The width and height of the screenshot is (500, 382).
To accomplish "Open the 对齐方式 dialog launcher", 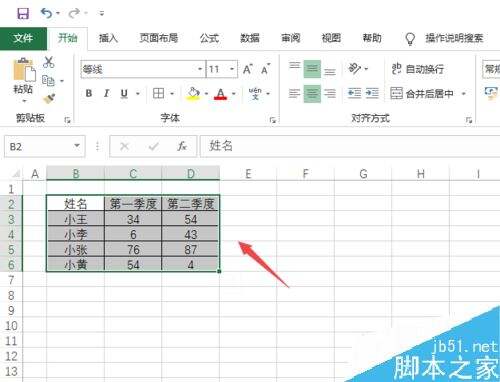I will pyautogui.click(x=469, y=120).
